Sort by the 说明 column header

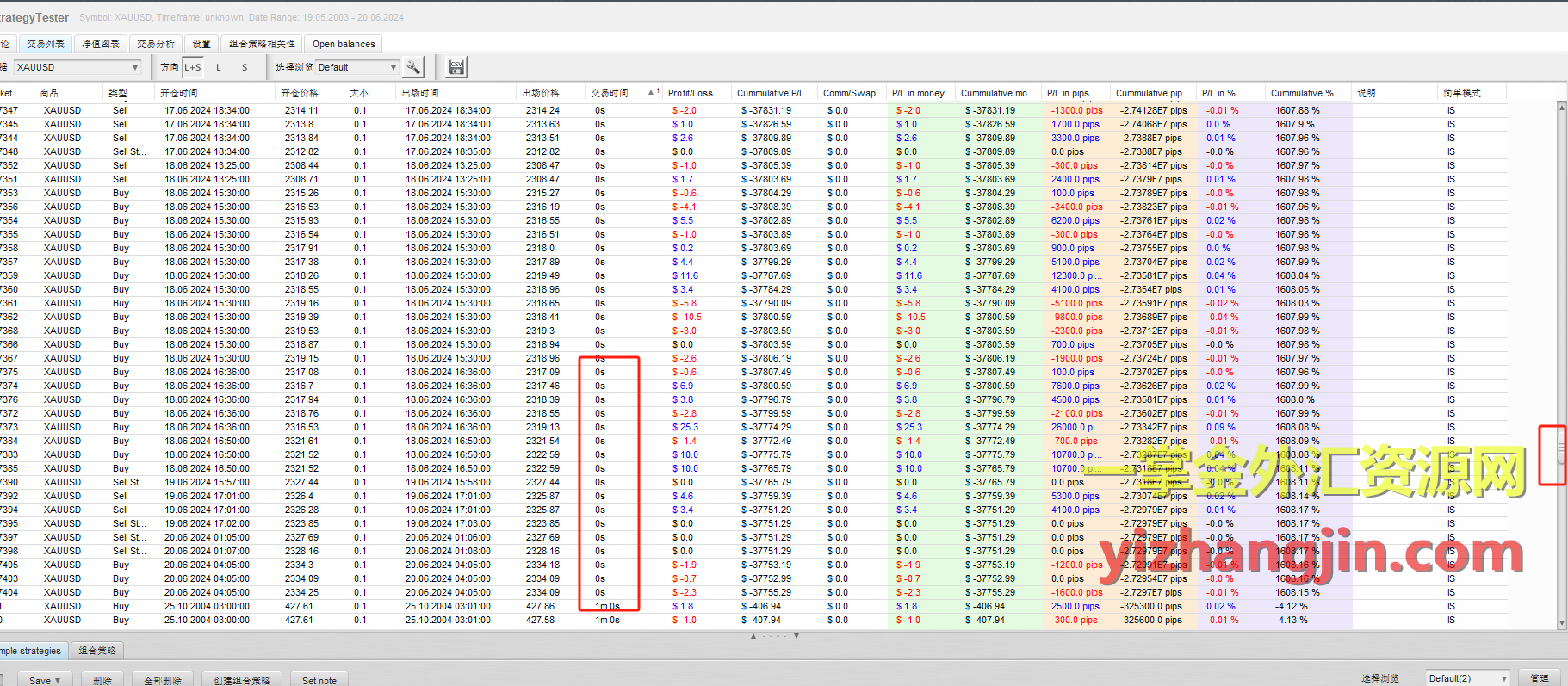tap(1395, 93)
